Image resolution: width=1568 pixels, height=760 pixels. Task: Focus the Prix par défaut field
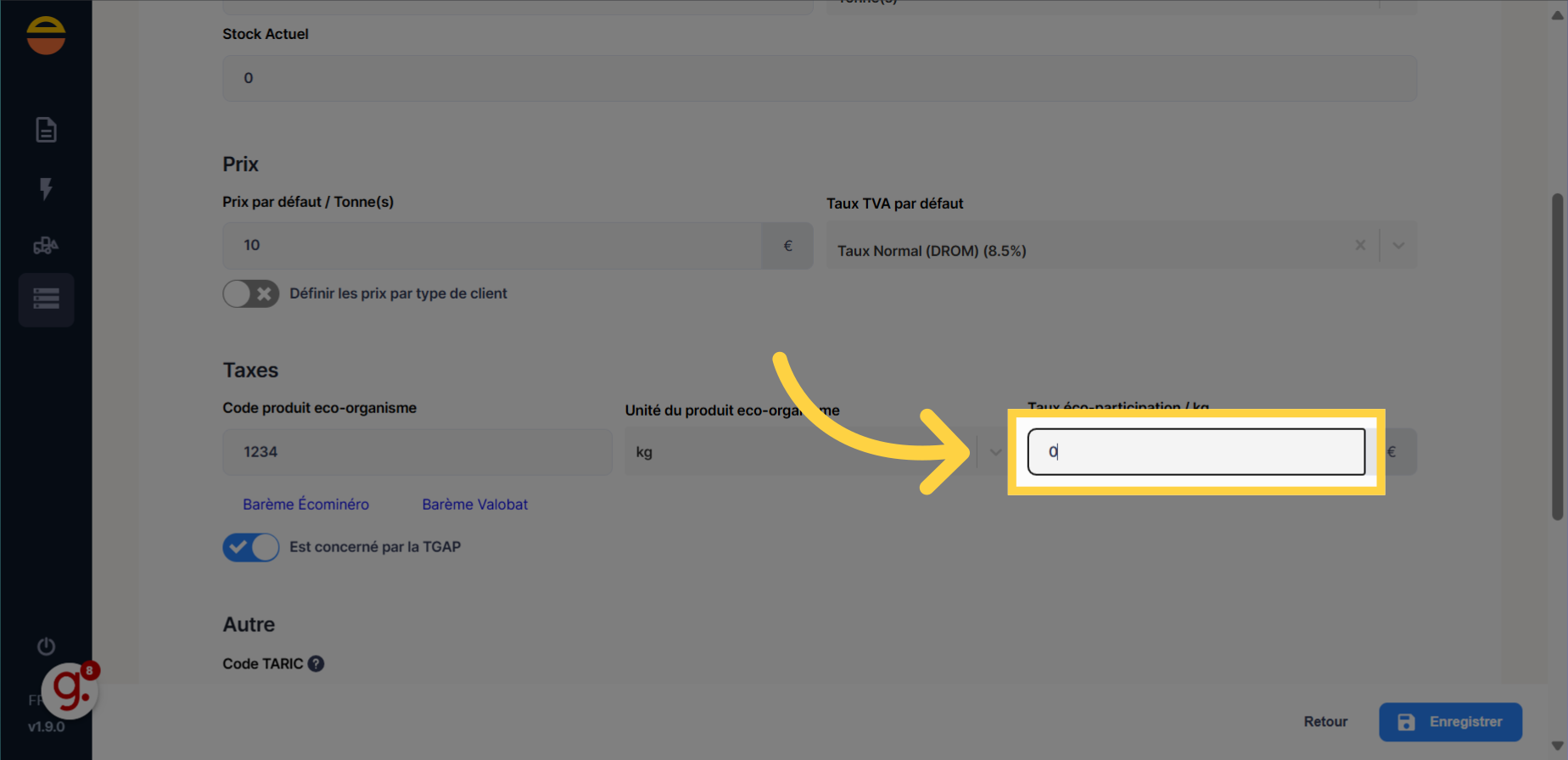[x=492, y=246]
